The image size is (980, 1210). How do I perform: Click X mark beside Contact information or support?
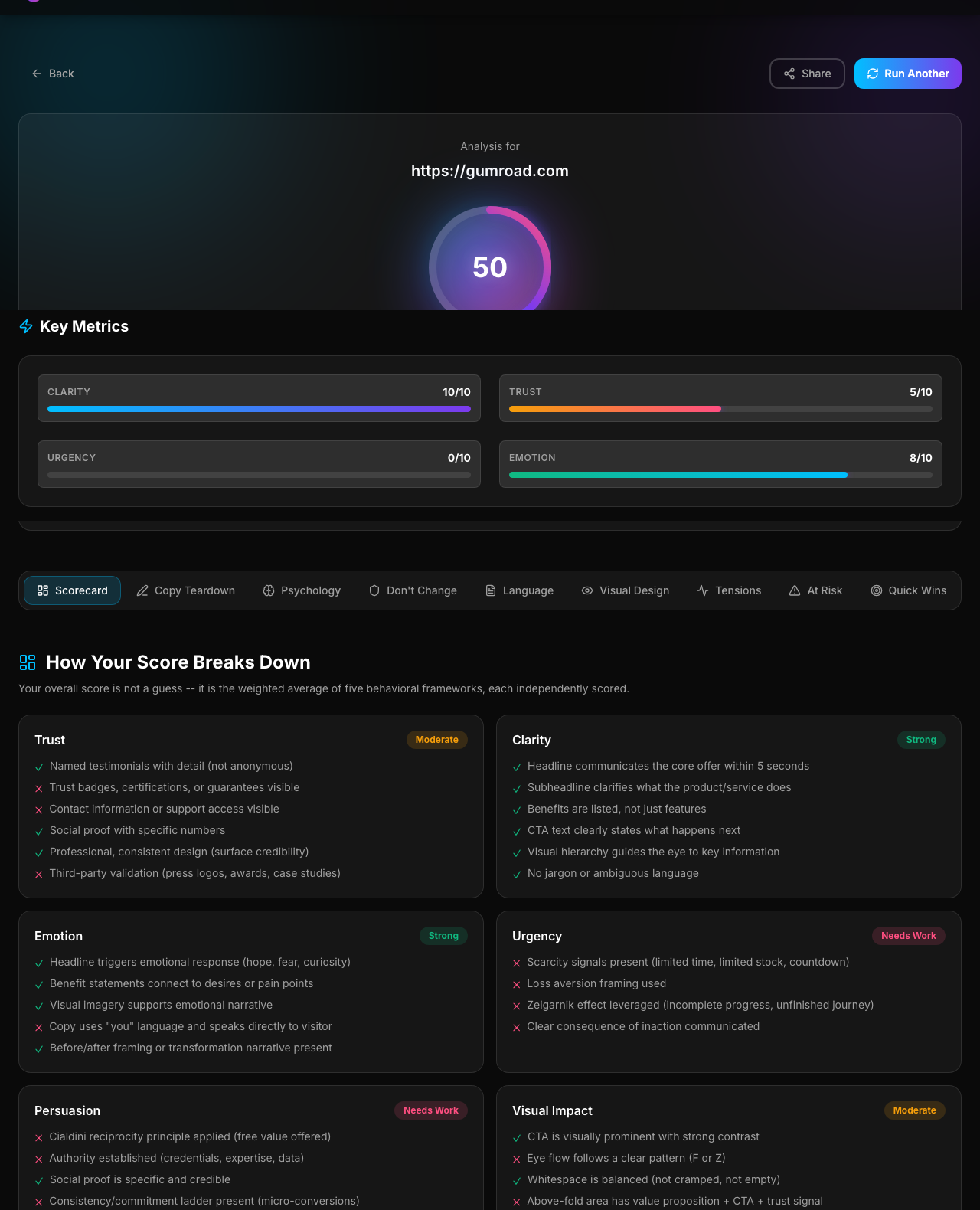[39, 810]
